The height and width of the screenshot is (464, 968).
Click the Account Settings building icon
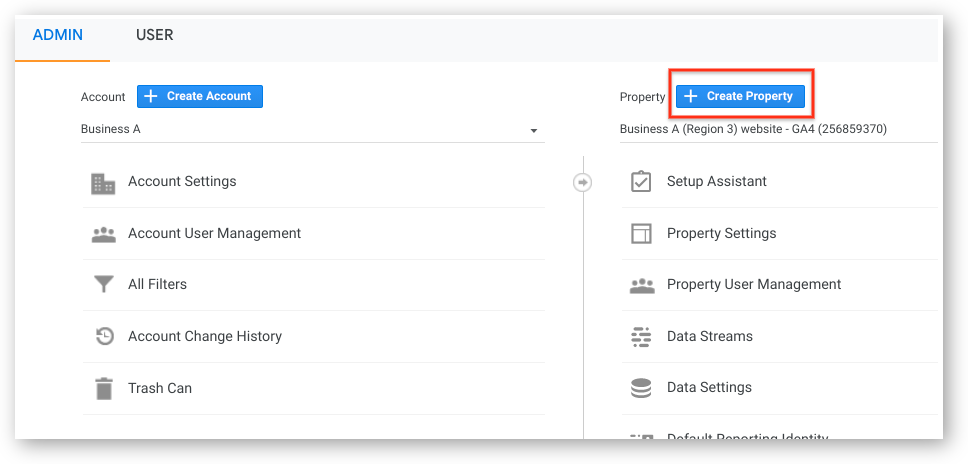click(x=103, y=183)
